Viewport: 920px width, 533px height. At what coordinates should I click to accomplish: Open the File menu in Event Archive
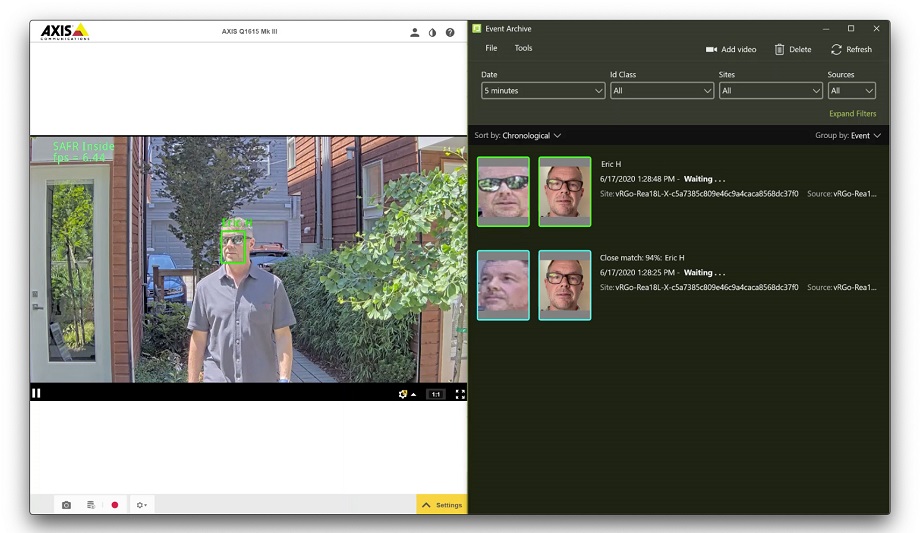[x=491, y=48]
